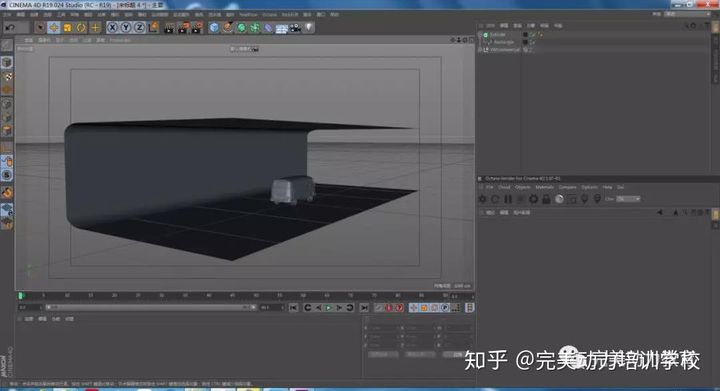Screen dimensions: 720x391
Task: Open the coordinates size-mode dropdown
Action: pyautogui.click(x=420, y=354)
